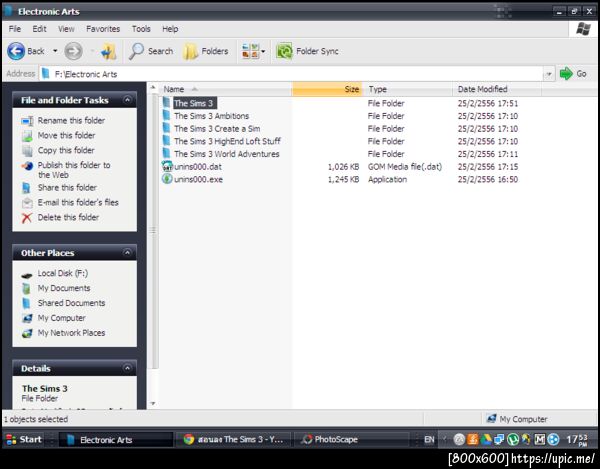This screenshot has height=469, width=600.
Task: Open the Start menu
Action: pyautogui.click(x=24, y=440)
